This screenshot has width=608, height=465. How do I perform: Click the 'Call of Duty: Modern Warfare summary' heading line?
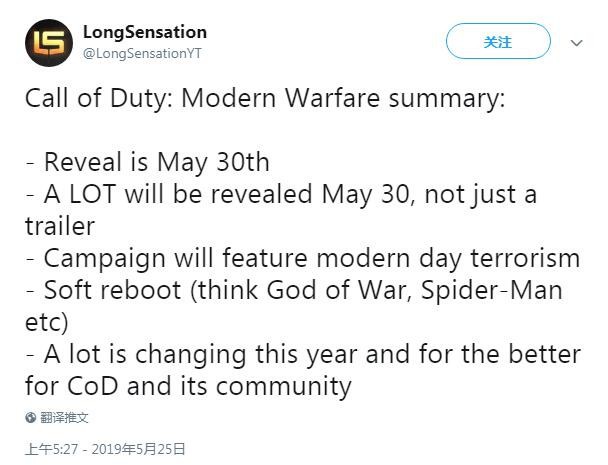265,98
